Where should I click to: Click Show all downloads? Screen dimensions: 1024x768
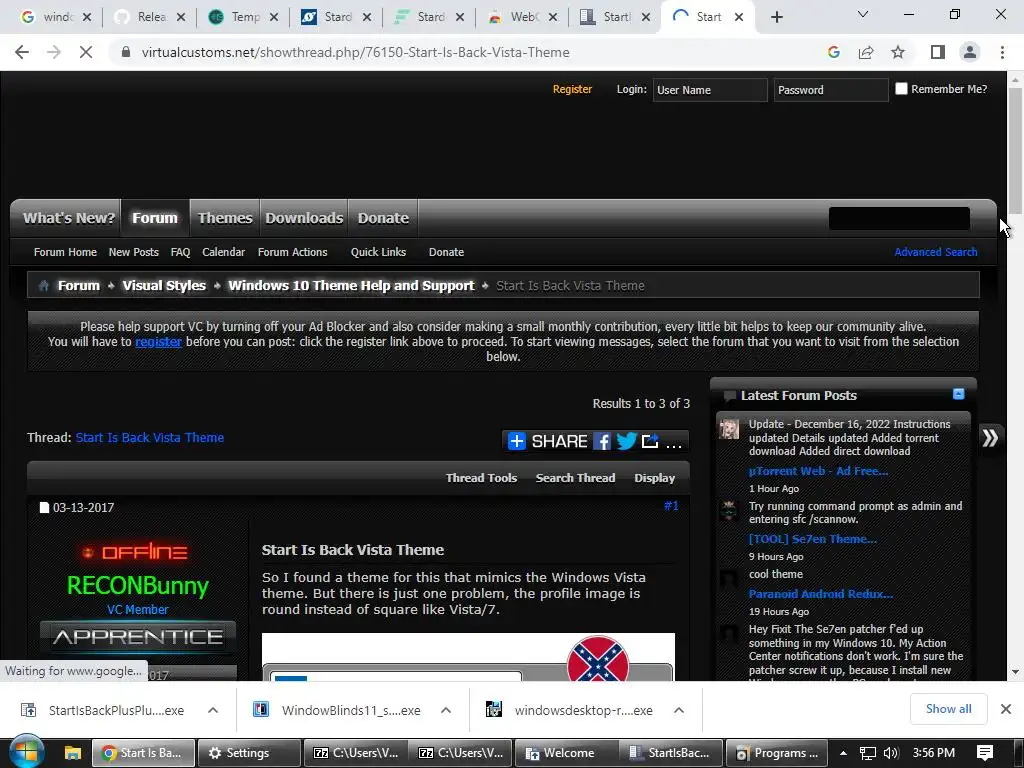(x=948, y=709)
